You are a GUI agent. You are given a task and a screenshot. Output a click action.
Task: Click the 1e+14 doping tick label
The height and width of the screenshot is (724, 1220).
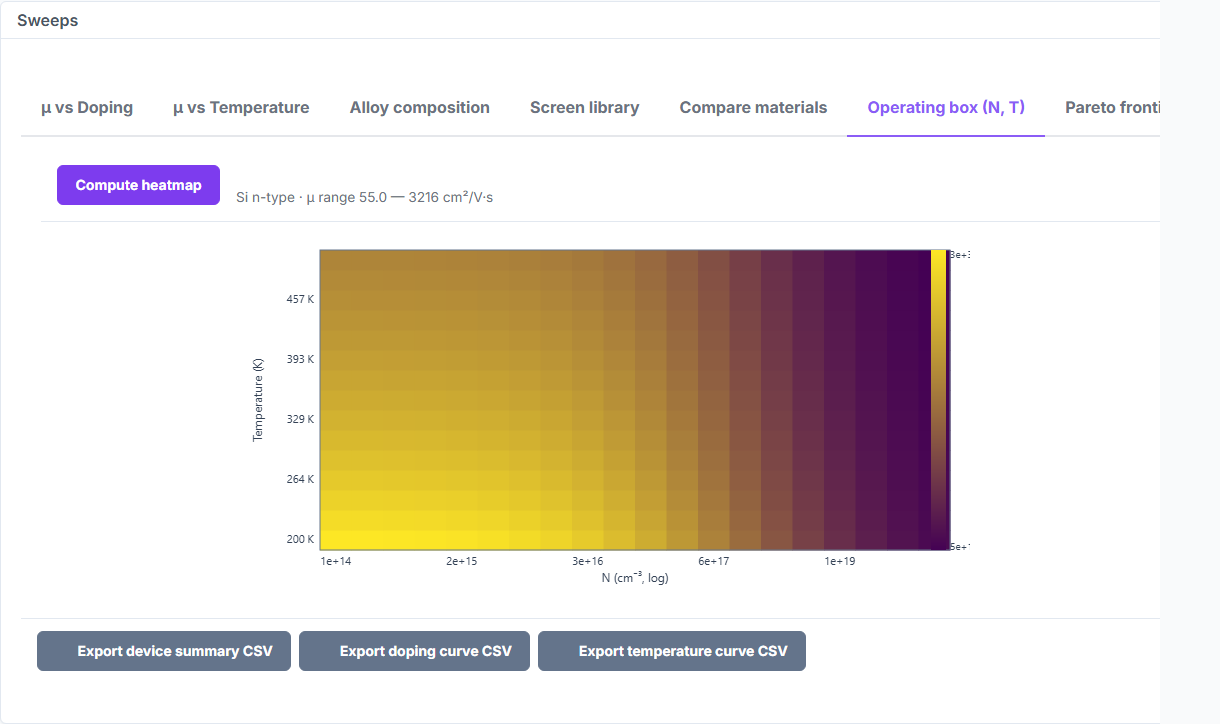coord(336,561)
